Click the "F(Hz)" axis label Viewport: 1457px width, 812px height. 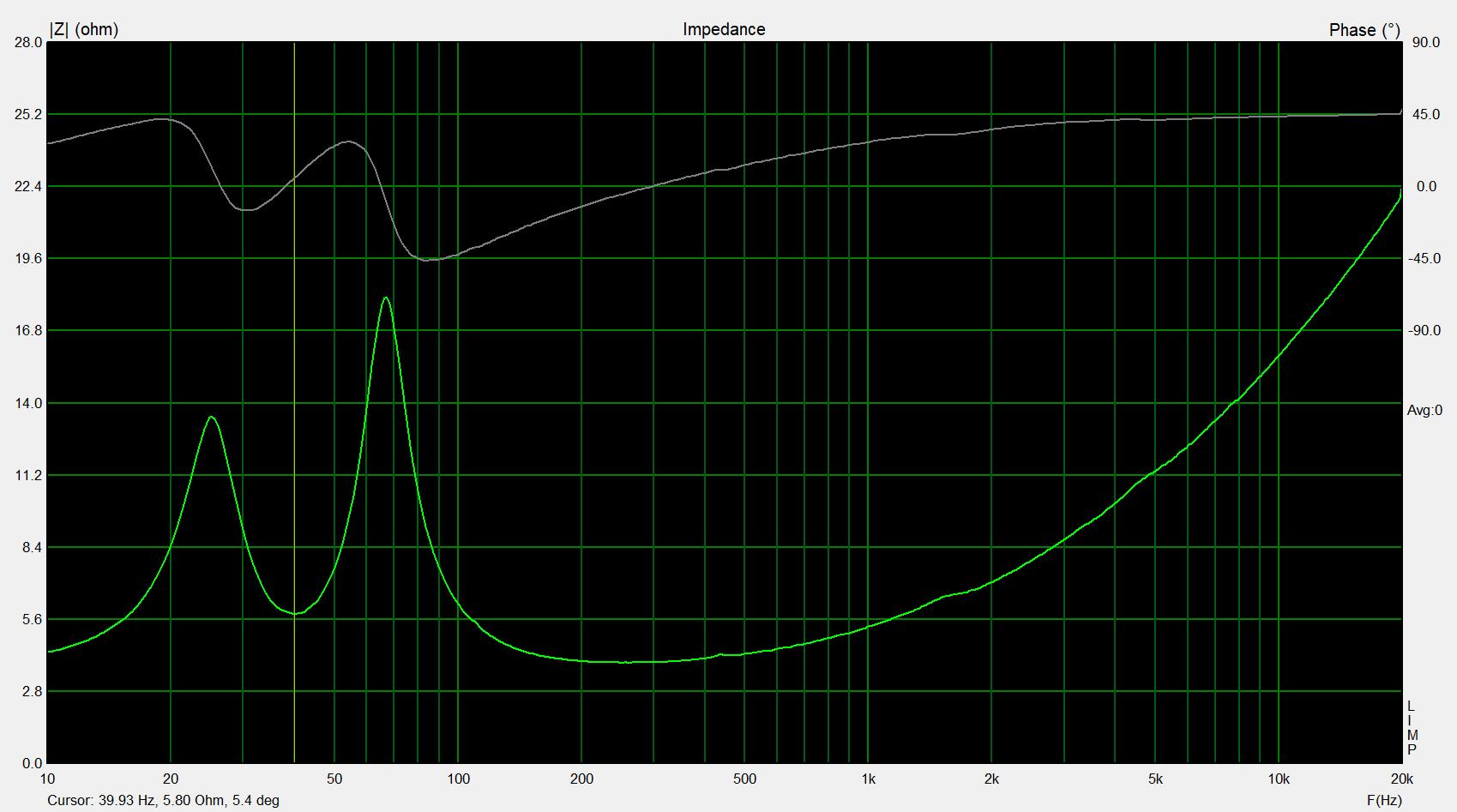(1385, 800)
